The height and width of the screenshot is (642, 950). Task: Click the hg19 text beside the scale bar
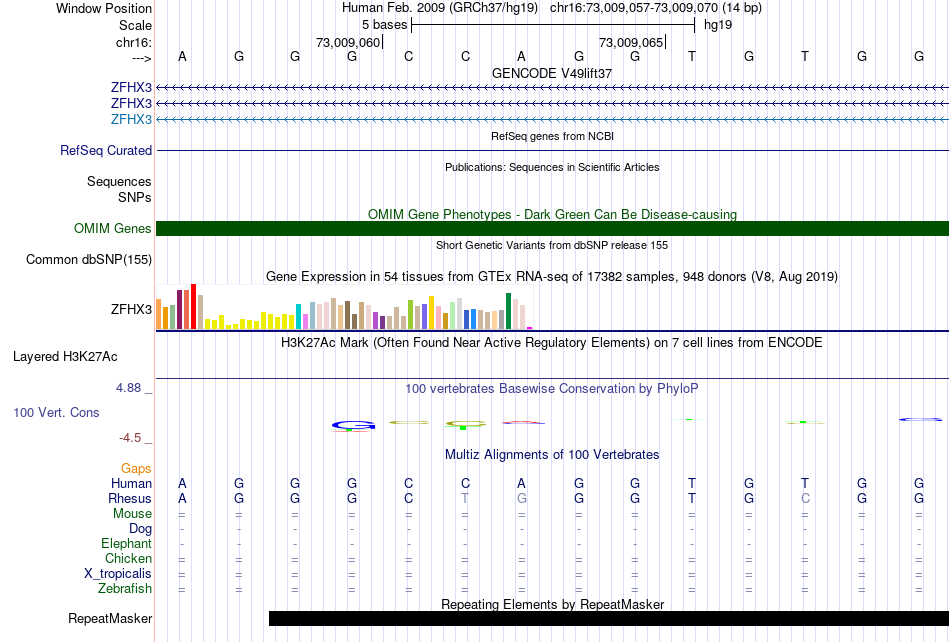pos(718,25)
